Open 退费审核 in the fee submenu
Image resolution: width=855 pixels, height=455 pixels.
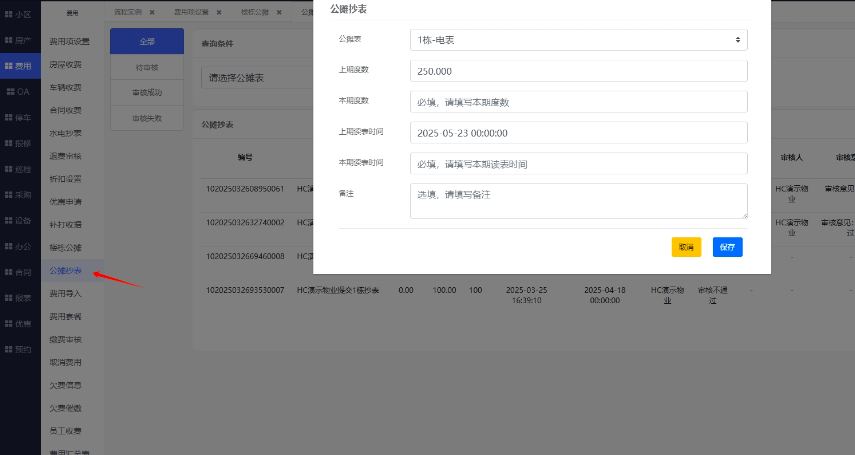click(x=65, y=156)
